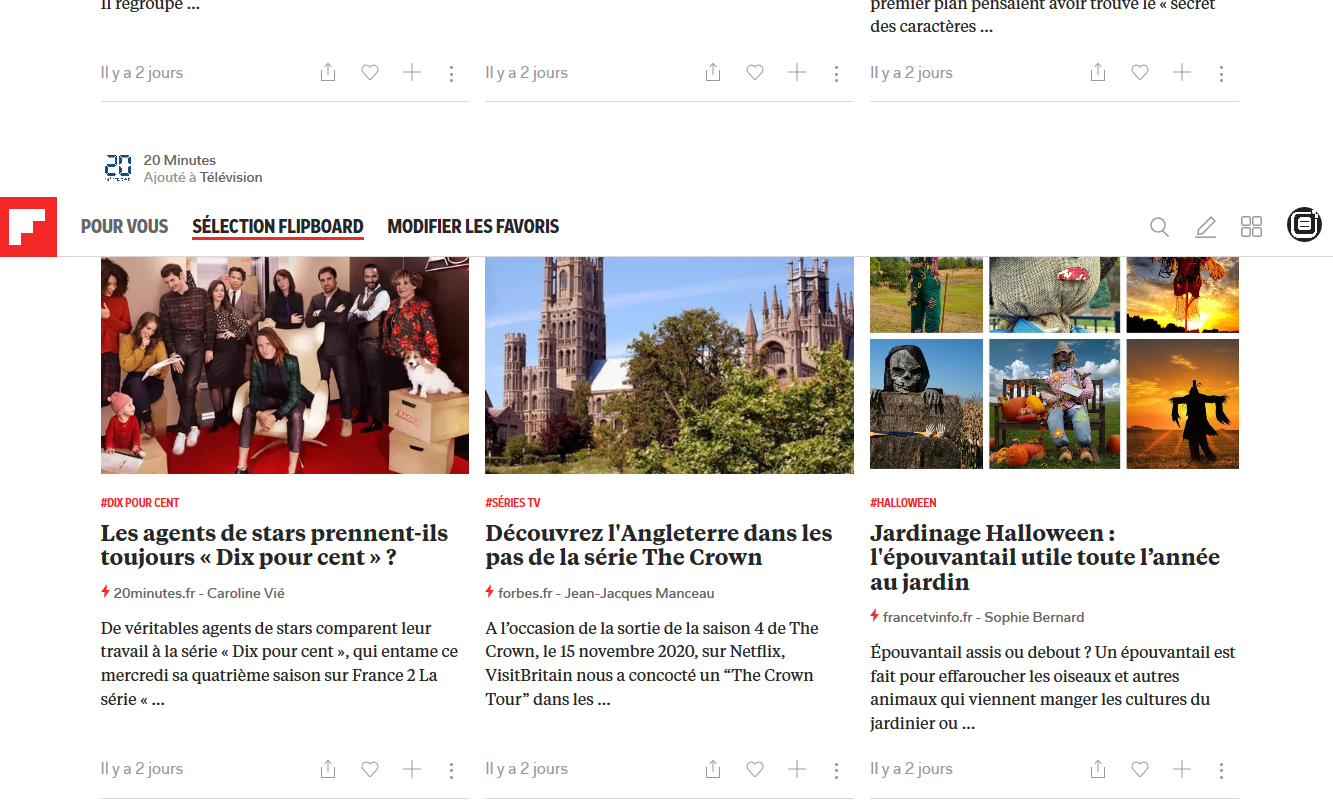This screenshot has height=806, width=1333.
Task: Plus icon on "Il regroupe ..." card
Action: tap(411, 72)
